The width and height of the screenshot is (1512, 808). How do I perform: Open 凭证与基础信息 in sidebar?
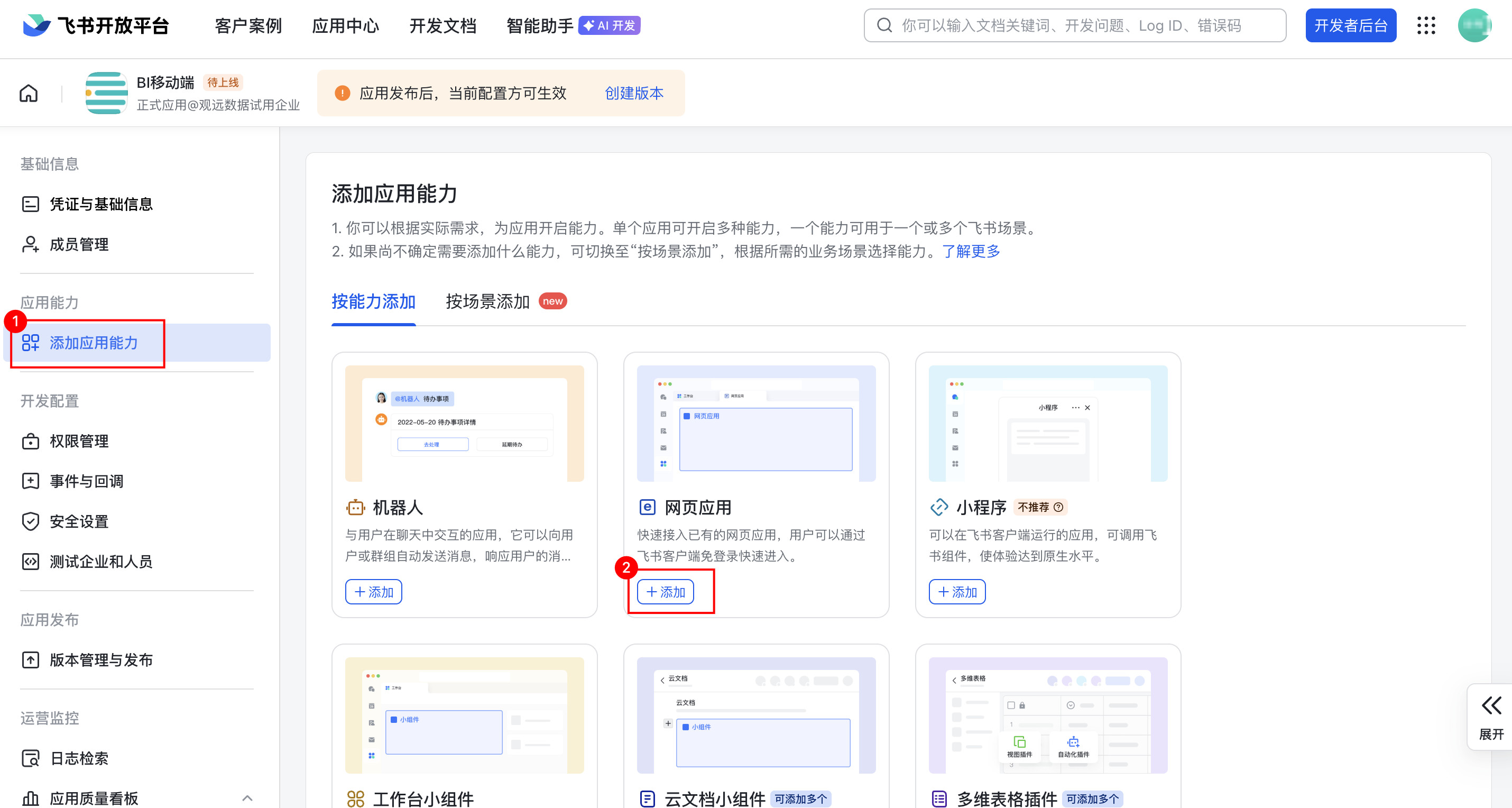pyautogui.click(x=101, y=204)
